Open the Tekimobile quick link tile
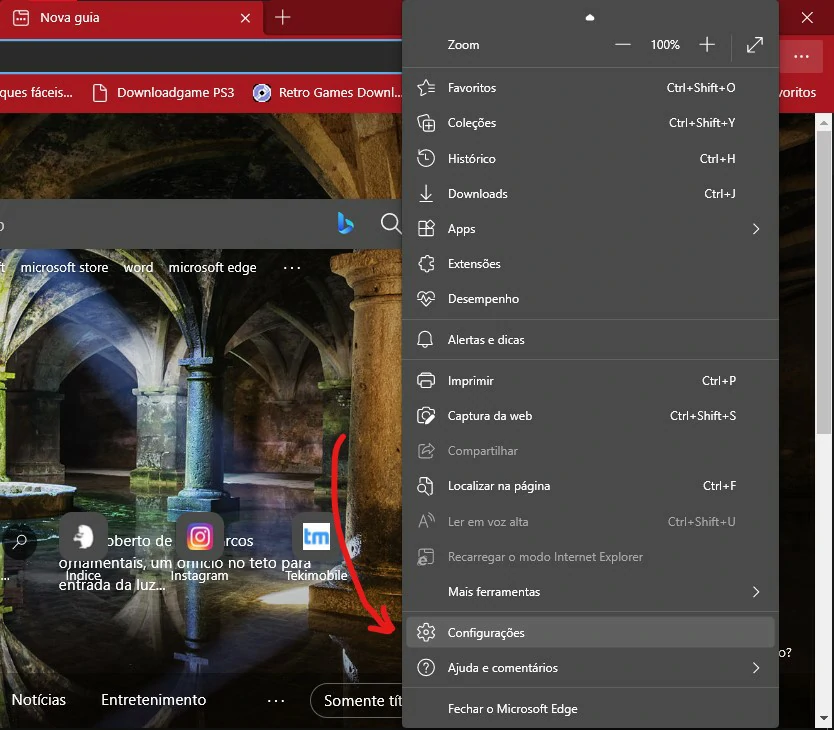The width and height of the screenshot is (834, 730). pyautogui.click(x=316, y=537)
